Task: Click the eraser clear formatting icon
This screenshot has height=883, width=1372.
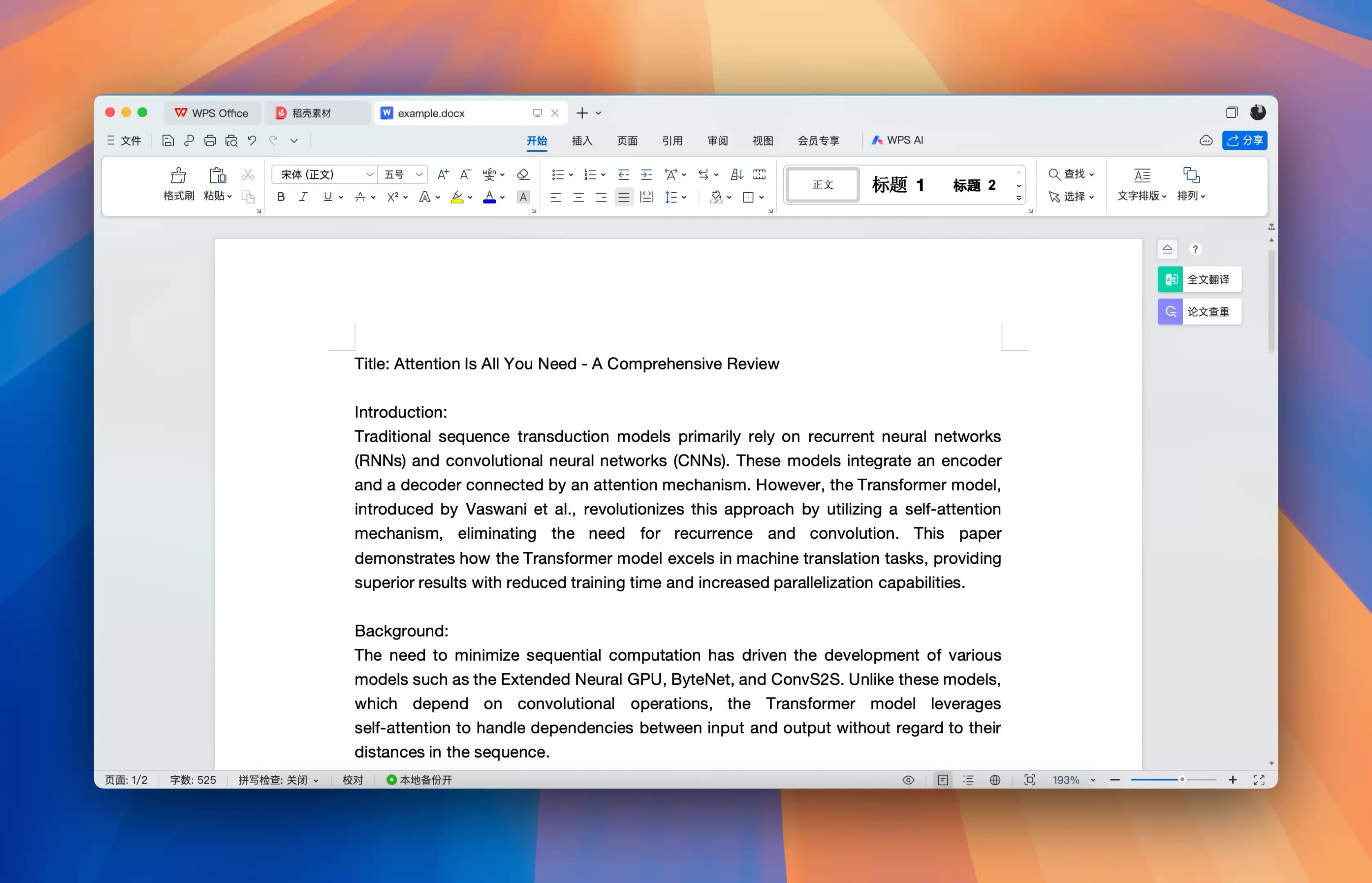Action: [522, 174]
